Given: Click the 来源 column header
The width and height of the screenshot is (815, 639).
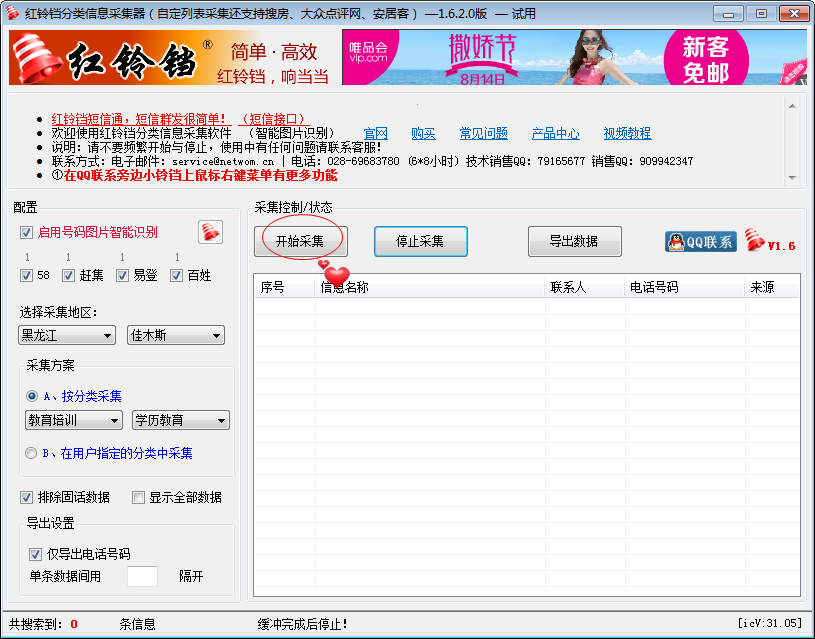Looking at the screenshot, I should click(x=772, y=287).
